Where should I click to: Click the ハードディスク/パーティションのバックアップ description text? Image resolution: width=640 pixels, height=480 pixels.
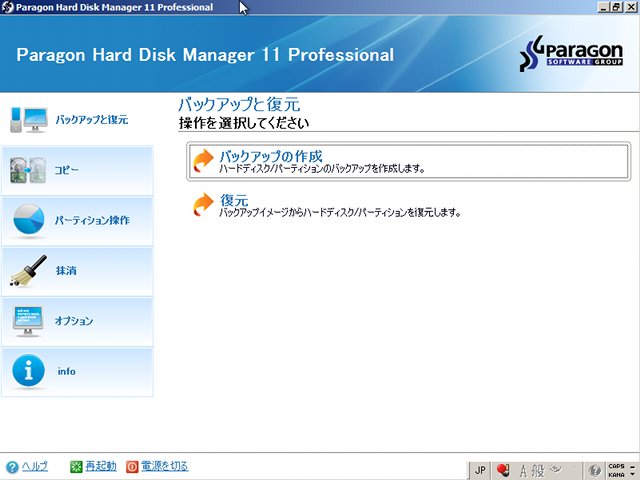tap(322, 168)
